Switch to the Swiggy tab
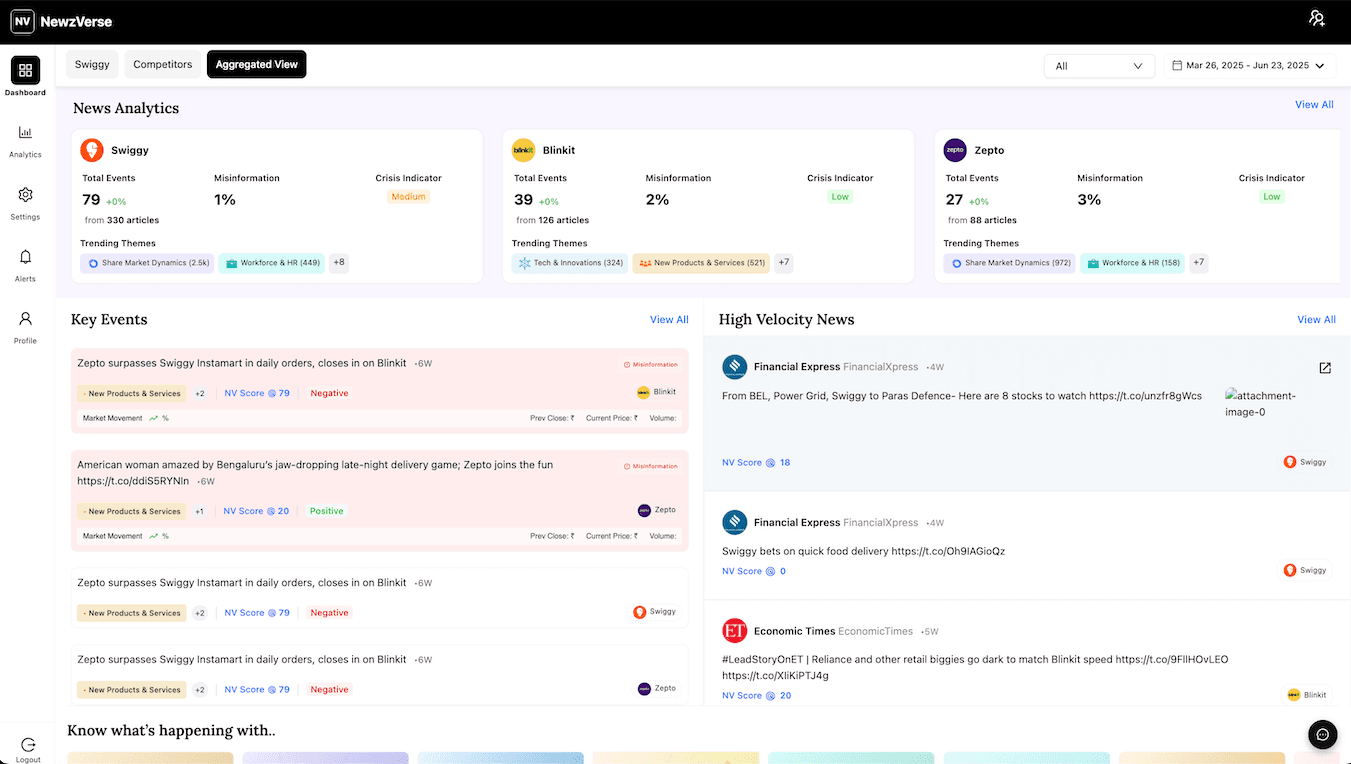 pyautogui.click(x=92, y=64)
